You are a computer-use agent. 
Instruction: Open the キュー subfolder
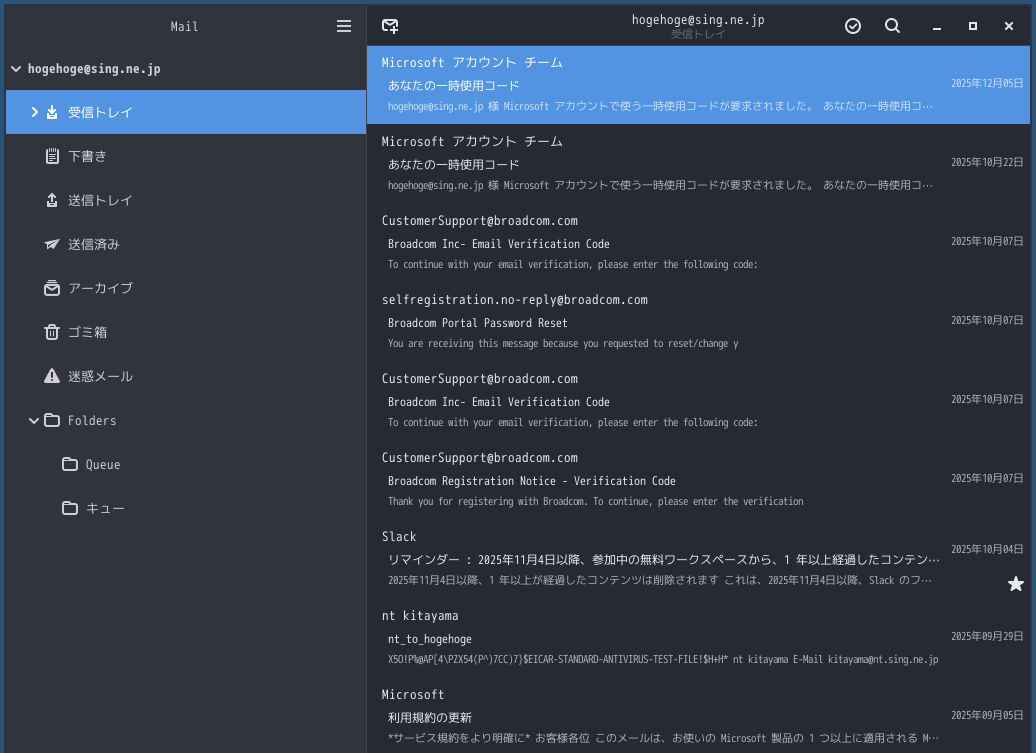click(x=186, y=508)
